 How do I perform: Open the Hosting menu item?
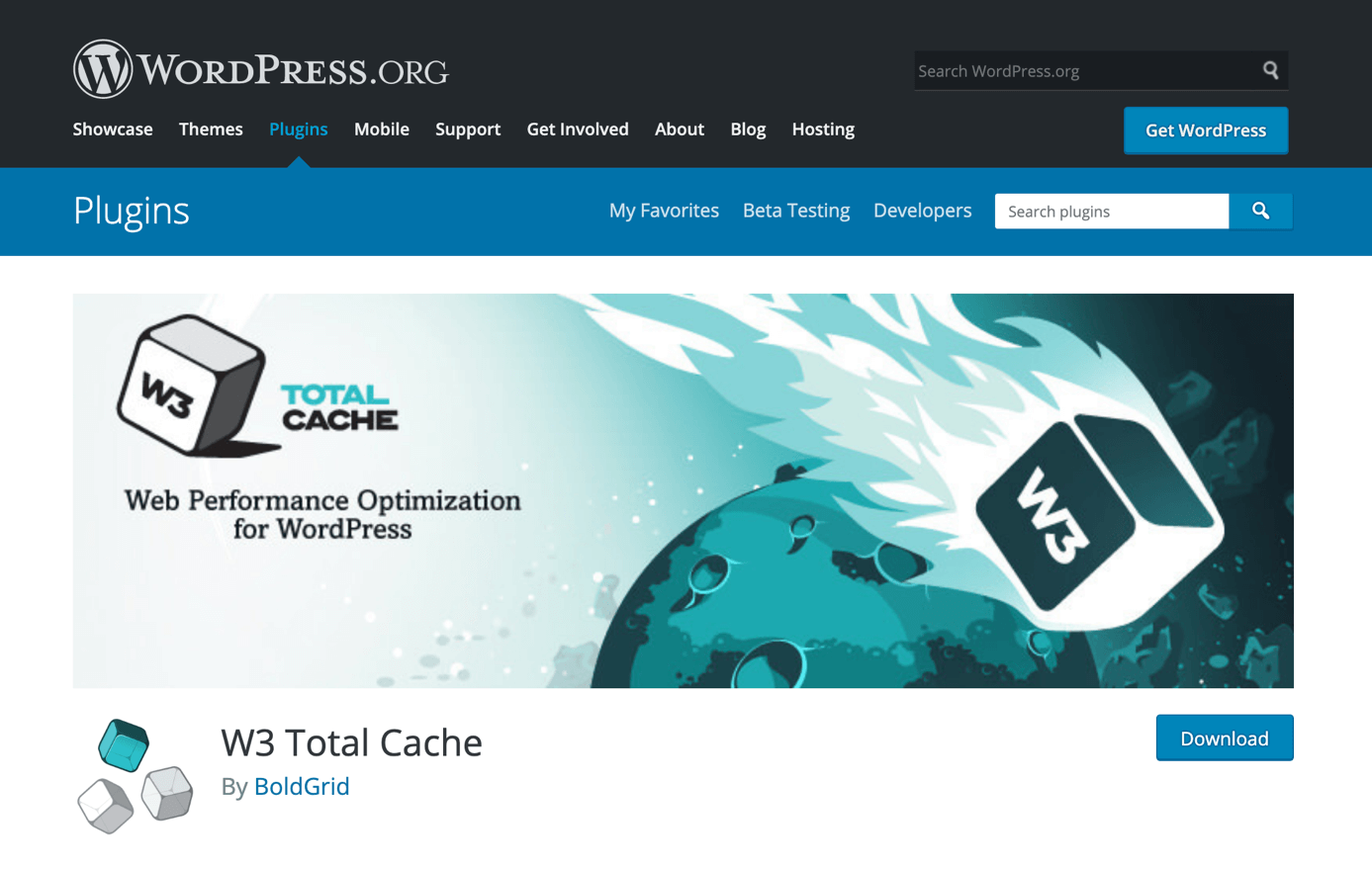tap(823, 130)
